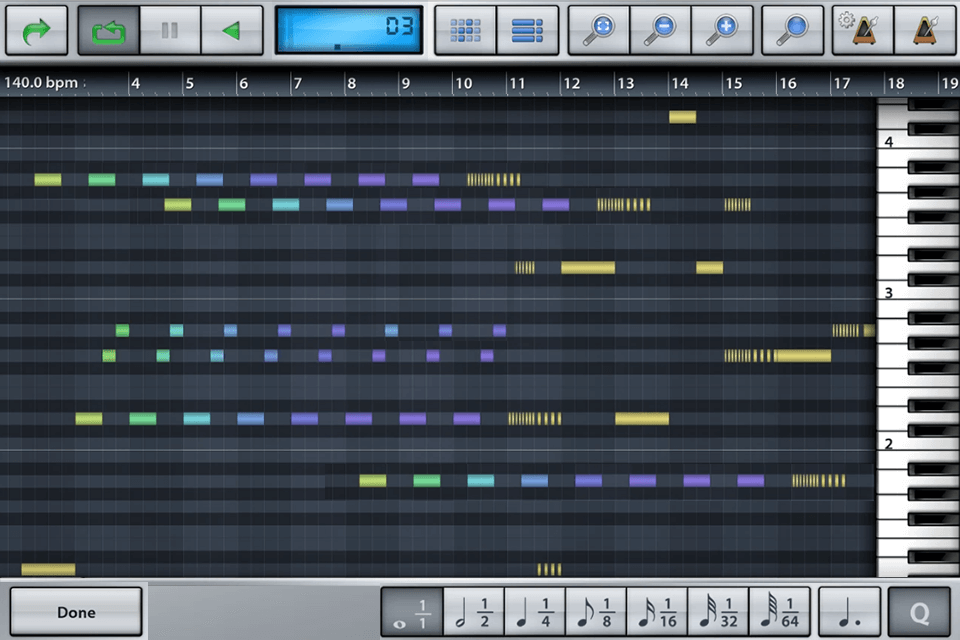Click the green redo arrow icon
This screenshot has width=960, height=640.
(x=37, y=30)
